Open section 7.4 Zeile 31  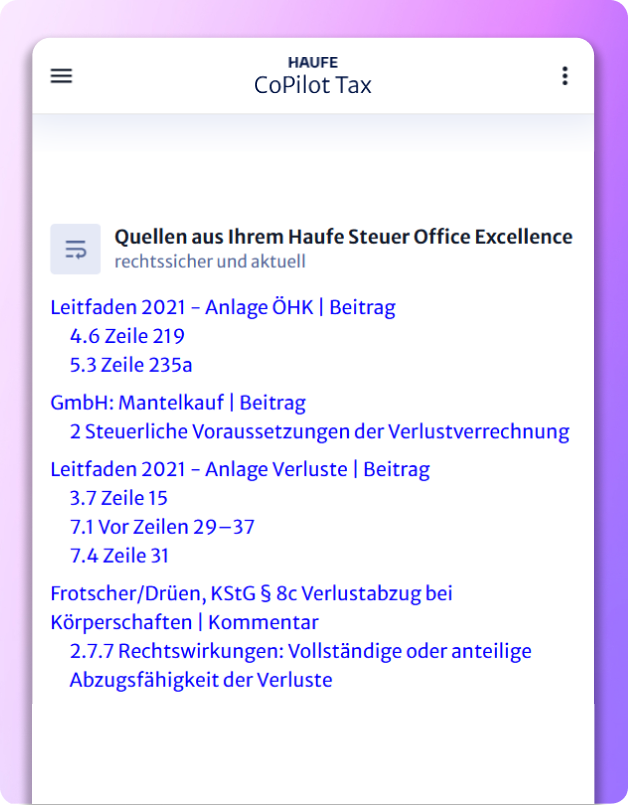pos(119,555)
